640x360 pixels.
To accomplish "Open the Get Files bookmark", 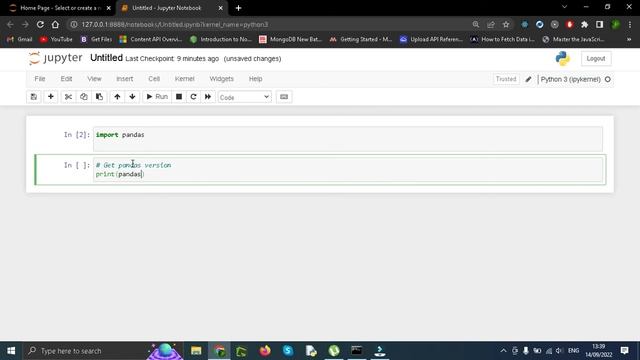I will coord(96,39).
